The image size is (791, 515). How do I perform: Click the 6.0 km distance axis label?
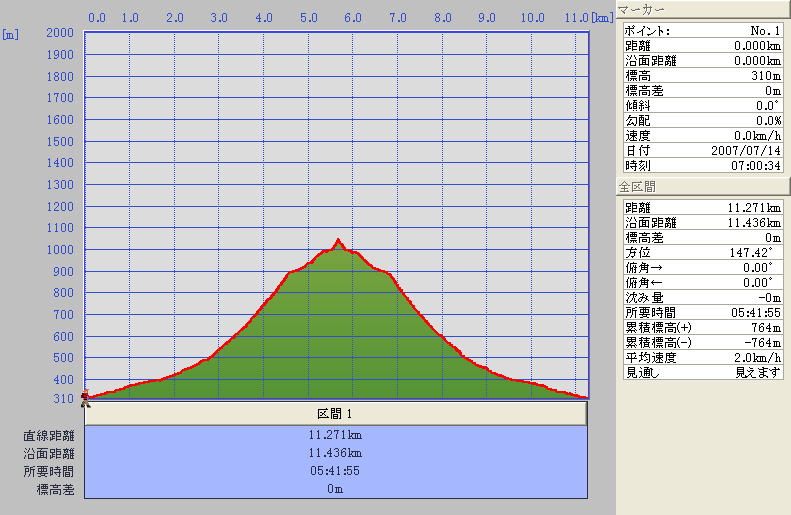point(353,18)
